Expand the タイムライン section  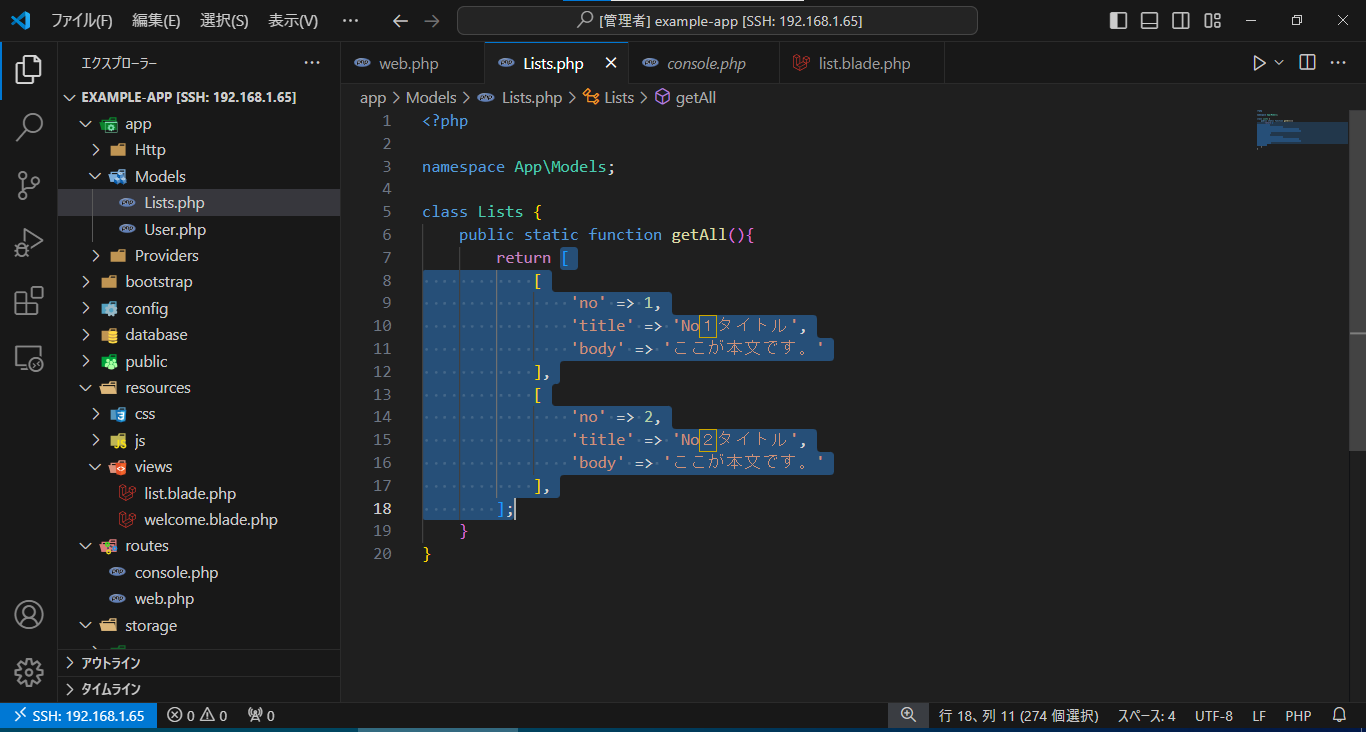199,689
